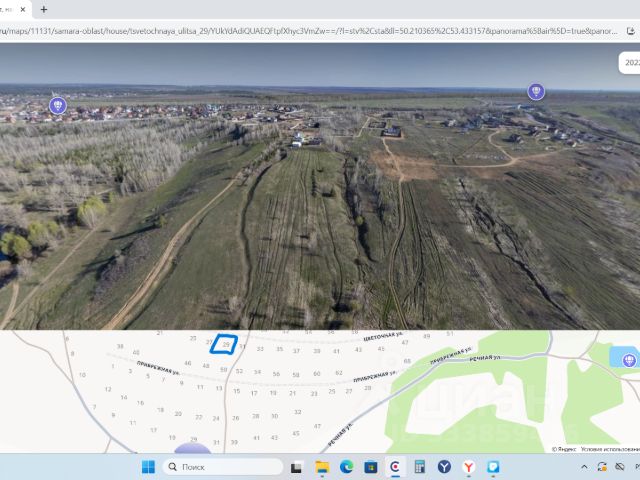This screenshot has width=640, height=480.
Task: Click the install/share icon in the address bar
Action: click(631, 31)
